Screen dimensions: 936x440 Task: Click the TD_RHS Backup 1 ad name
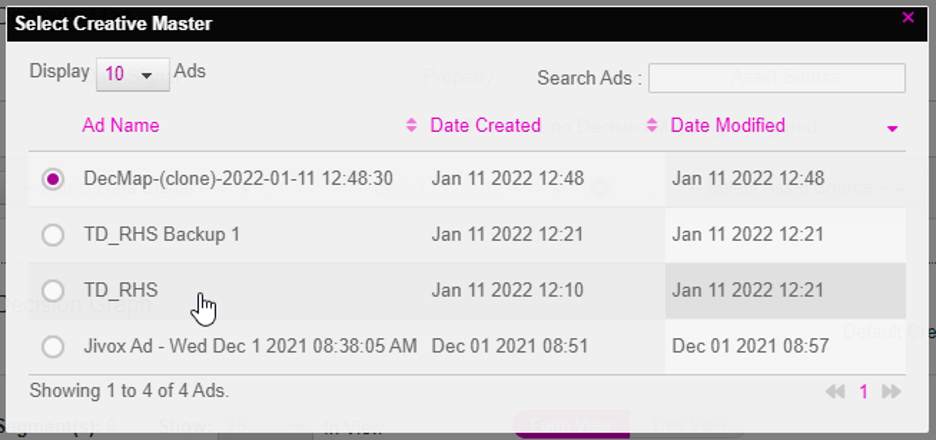tap(162, 234)
